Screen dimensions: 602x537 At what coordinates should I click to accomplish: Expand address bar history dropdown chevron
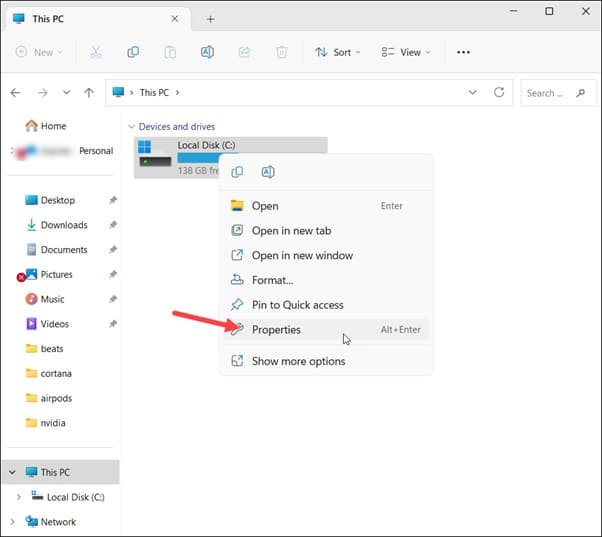473,92
